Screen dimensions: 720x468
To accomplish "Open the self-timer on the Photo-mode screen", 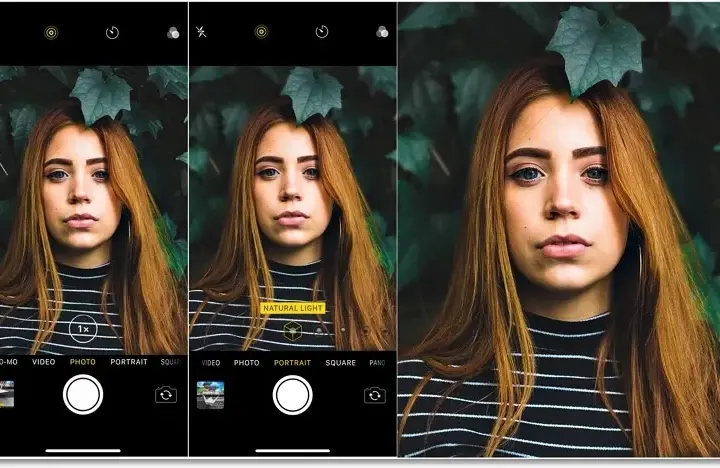I will pos(112,33).
